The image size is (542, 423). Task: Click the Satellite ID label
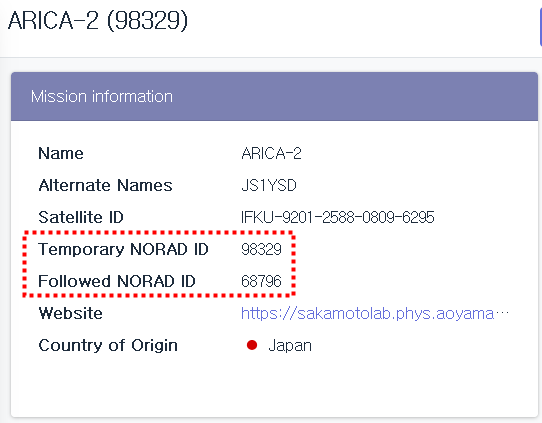pos(81,217)
